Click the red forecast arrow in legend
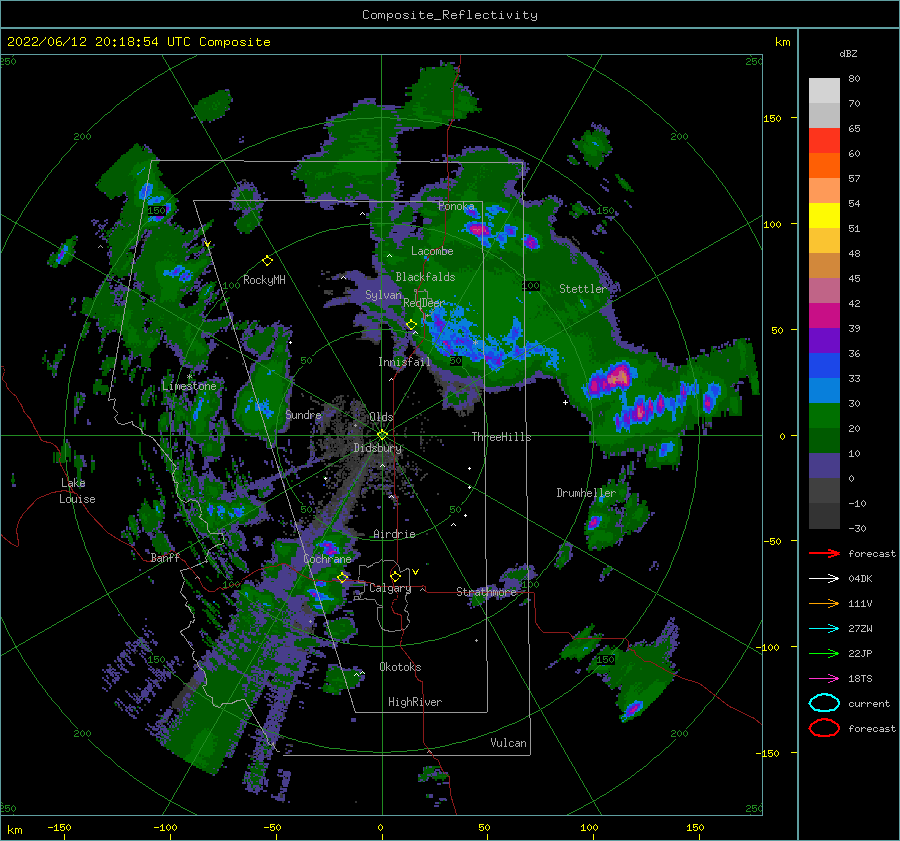The image size is (900, 841). (x=824, y=553)
